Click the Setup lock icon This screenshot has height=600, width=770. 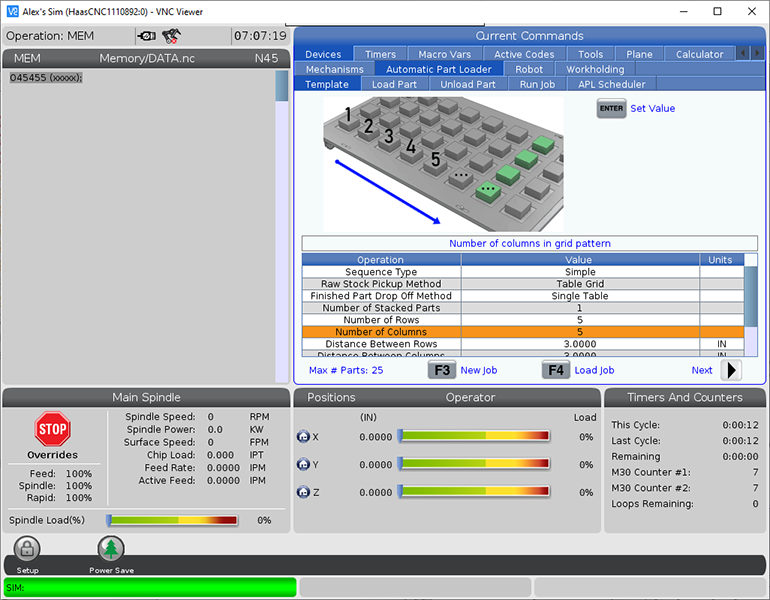click(27, 549)
